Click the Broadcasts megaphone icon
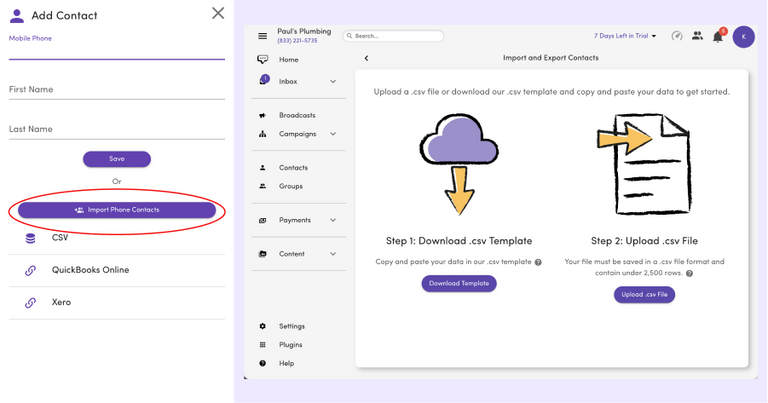 click(263, 116)
